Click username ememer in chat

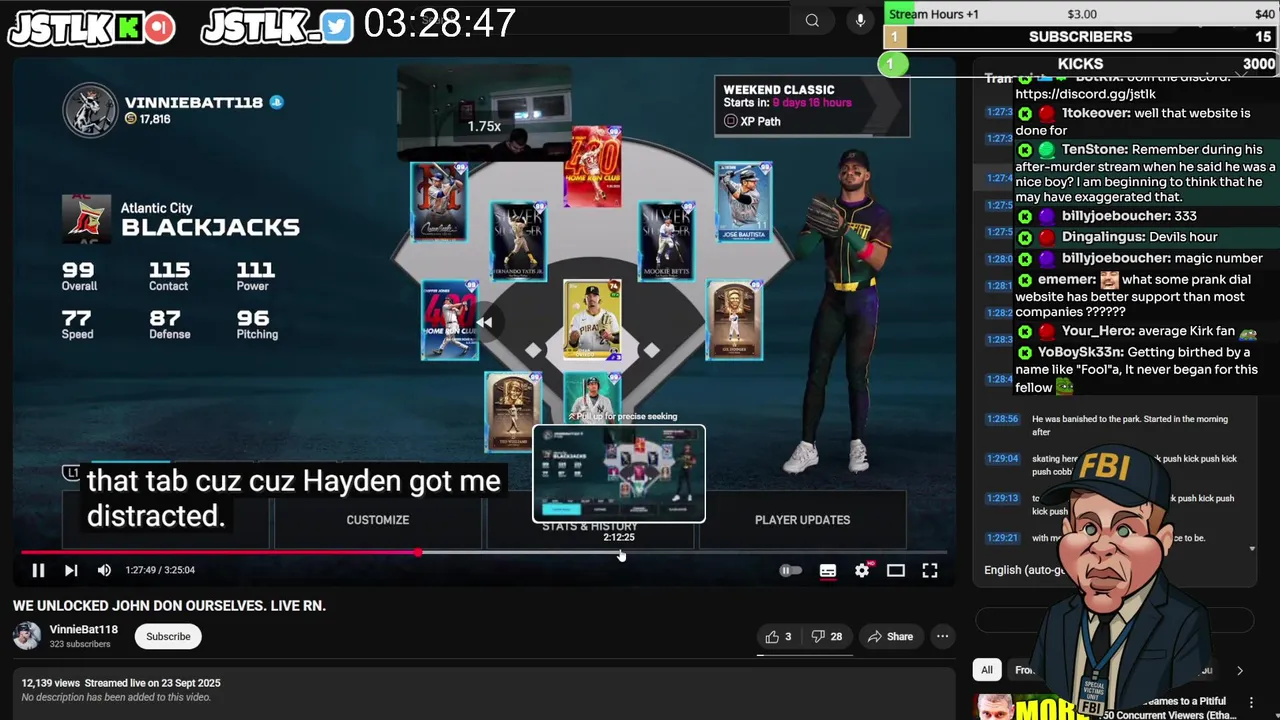coord(1066,279)
